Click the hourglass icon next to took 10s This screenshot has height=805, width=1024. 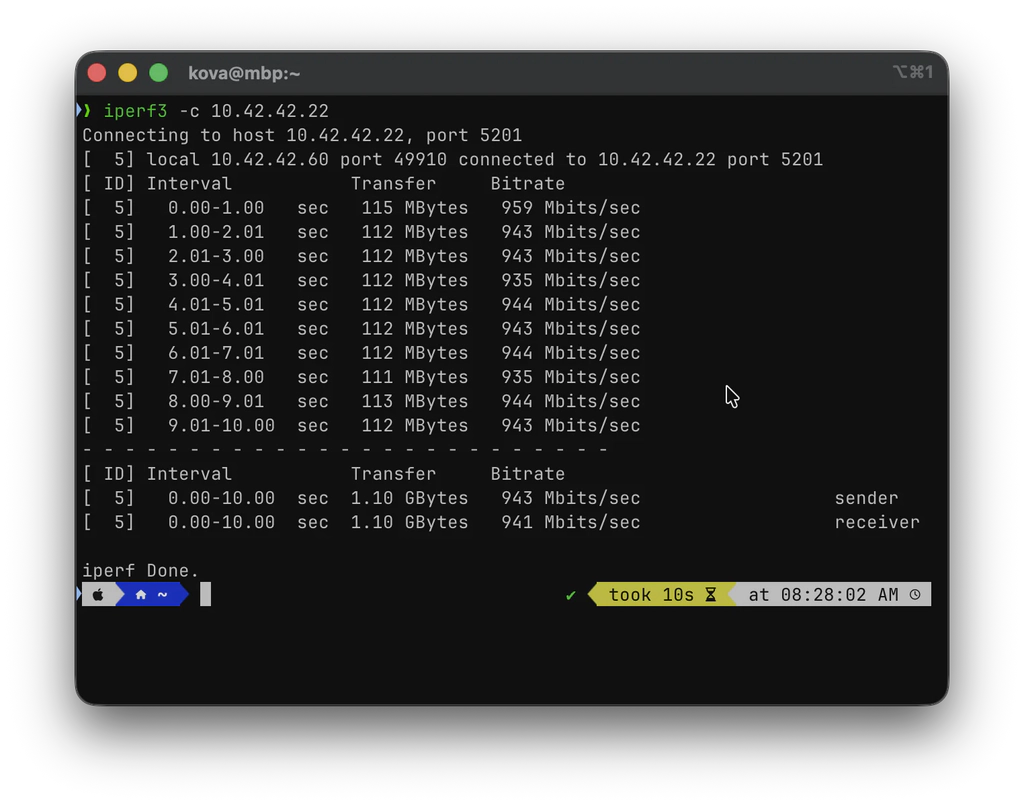tap(711, 594)
